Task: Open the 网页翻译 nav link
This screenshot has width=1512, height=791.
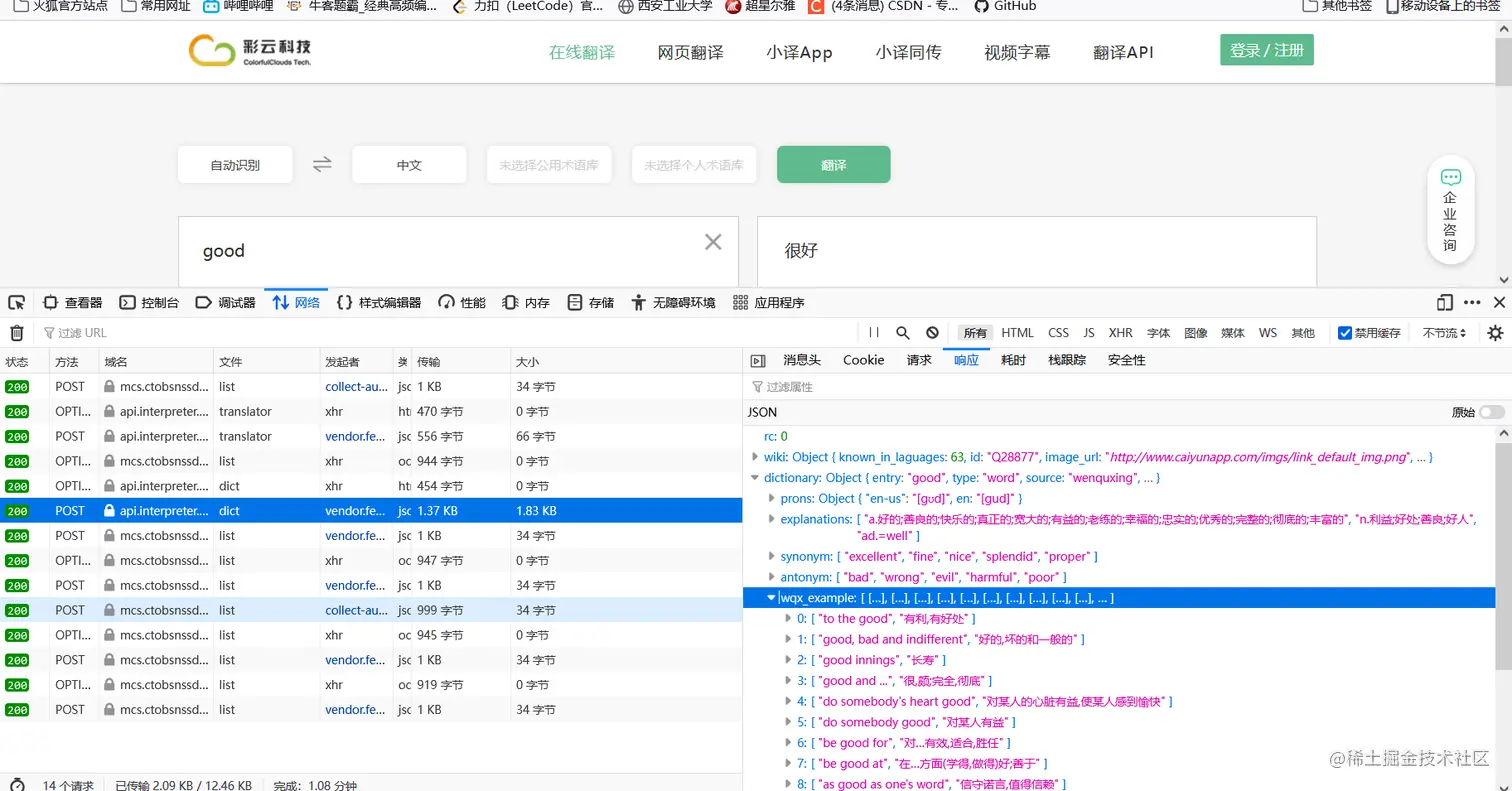Action: (x=690, y=53)
